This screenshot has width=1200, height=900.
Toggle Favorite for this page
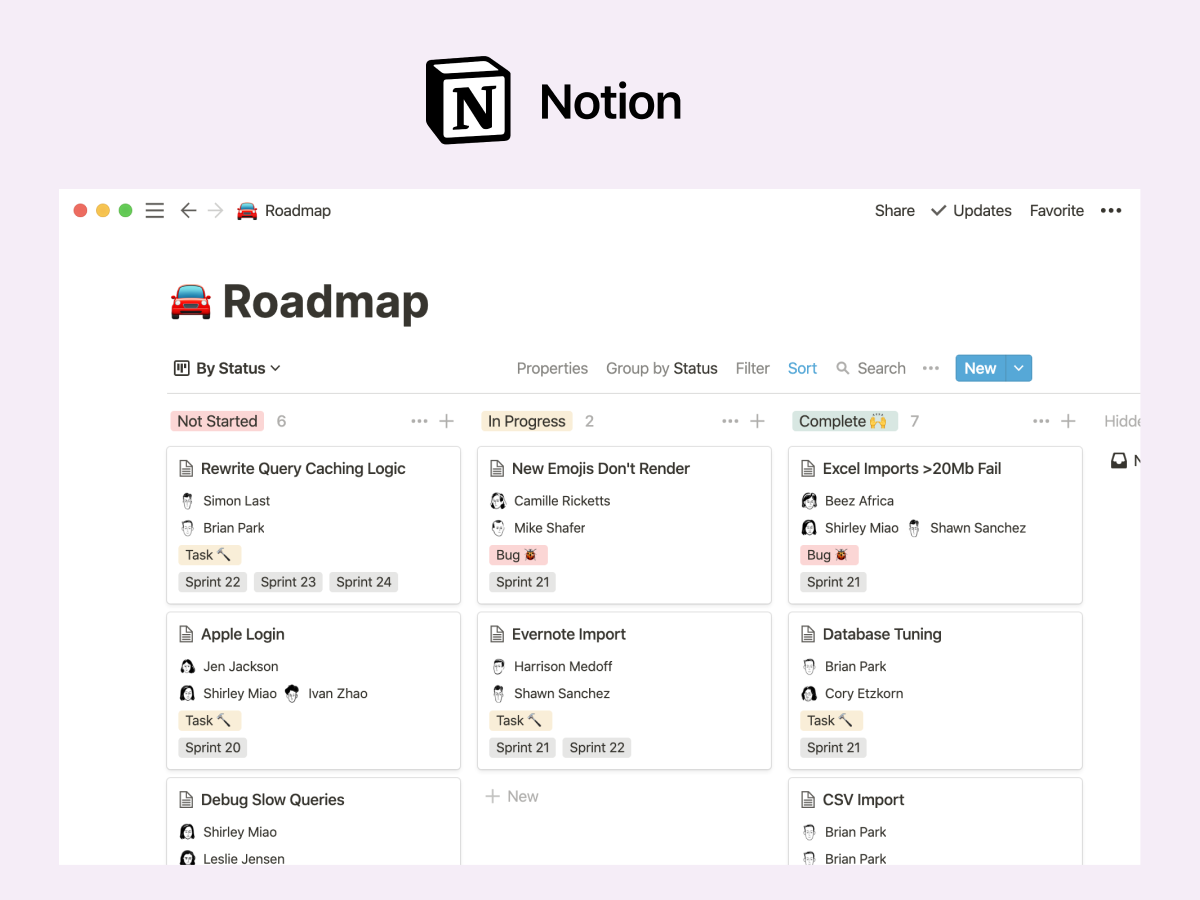1056,211
